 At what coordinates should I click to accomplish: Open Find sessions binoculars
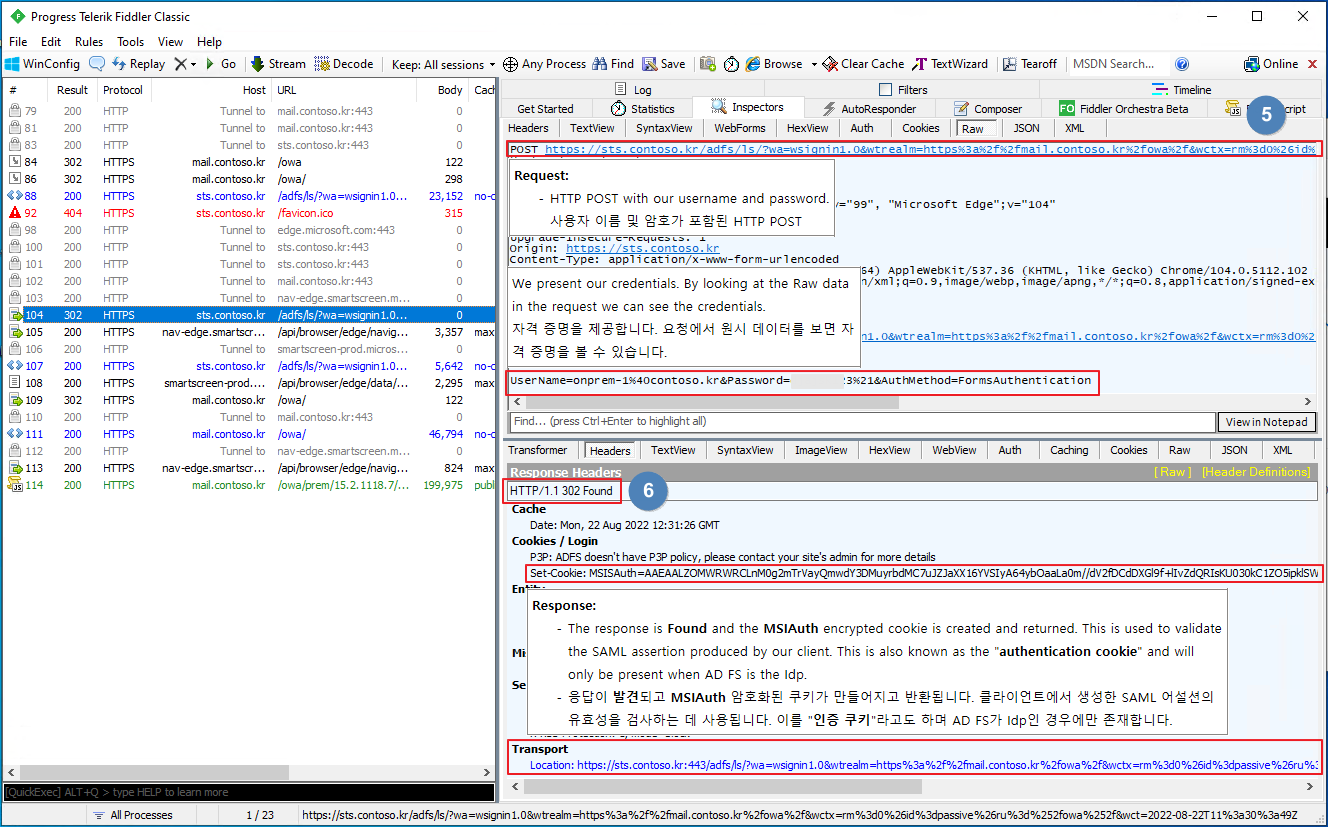pyautogui.click(x=613, y=64)
